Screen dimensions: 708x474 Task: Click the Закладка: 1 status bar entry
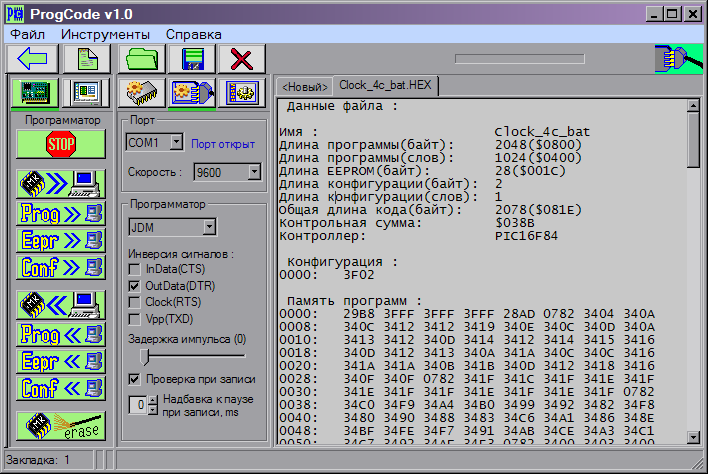38,460
